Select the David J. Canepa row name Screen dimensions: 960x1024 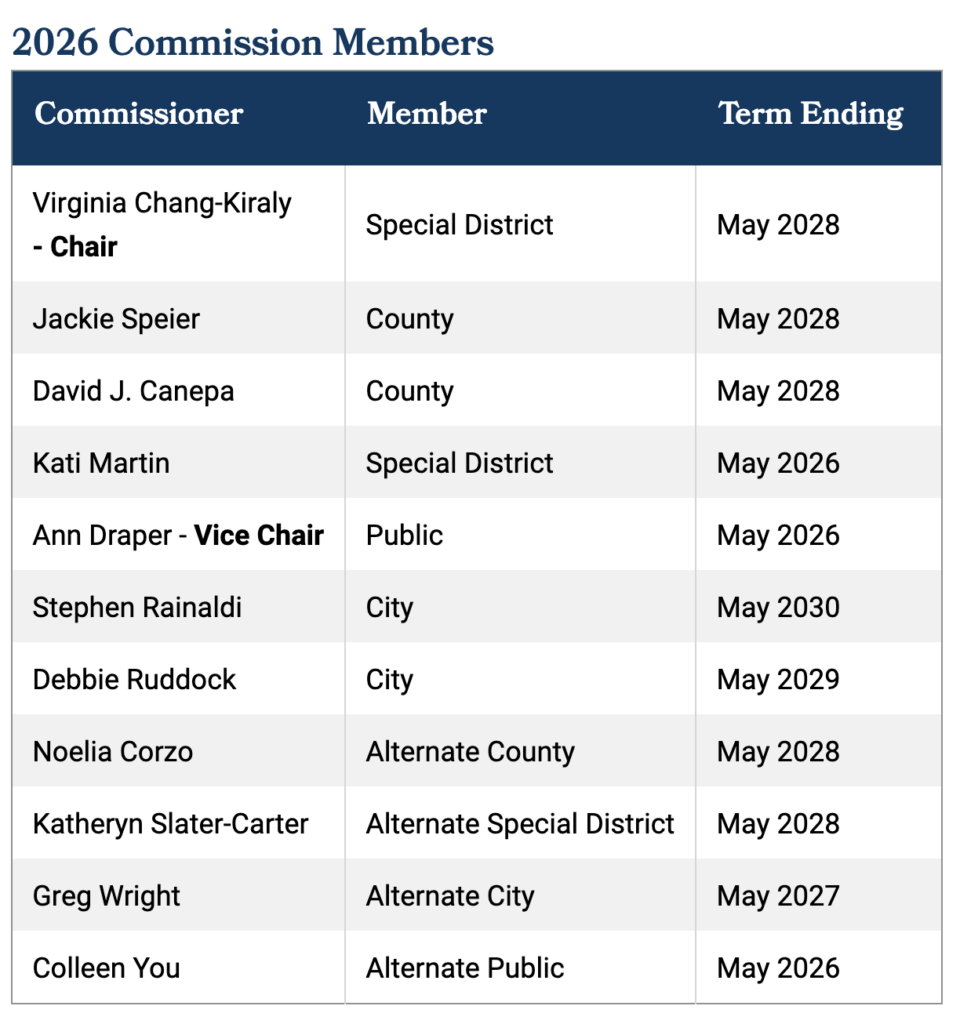point(133,391)
